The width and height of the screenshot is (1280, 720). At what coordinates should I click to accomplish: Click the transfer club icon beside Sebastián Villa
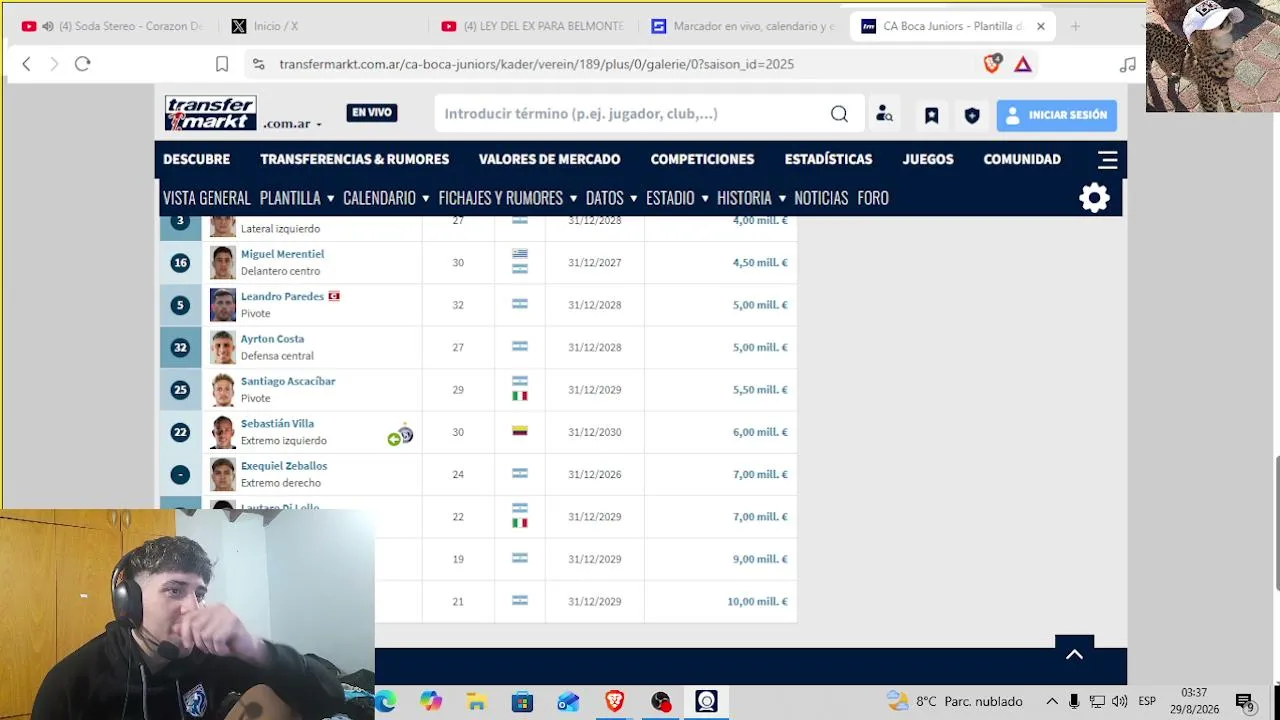tap(405, 435)
